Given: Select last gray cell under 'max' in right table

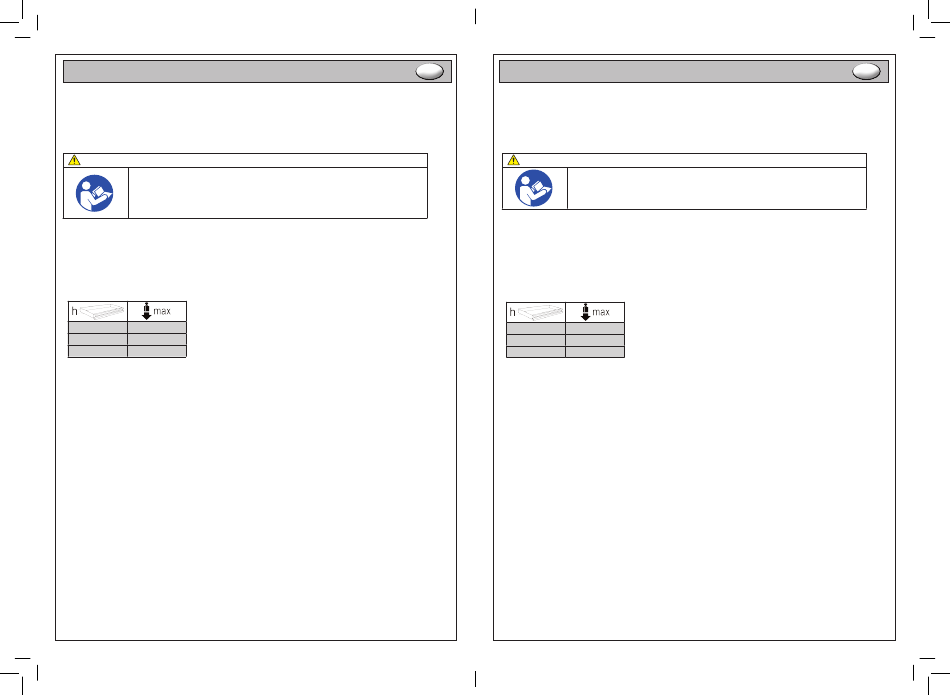Looking at the screenshot, I should click(x=595, y=352).
